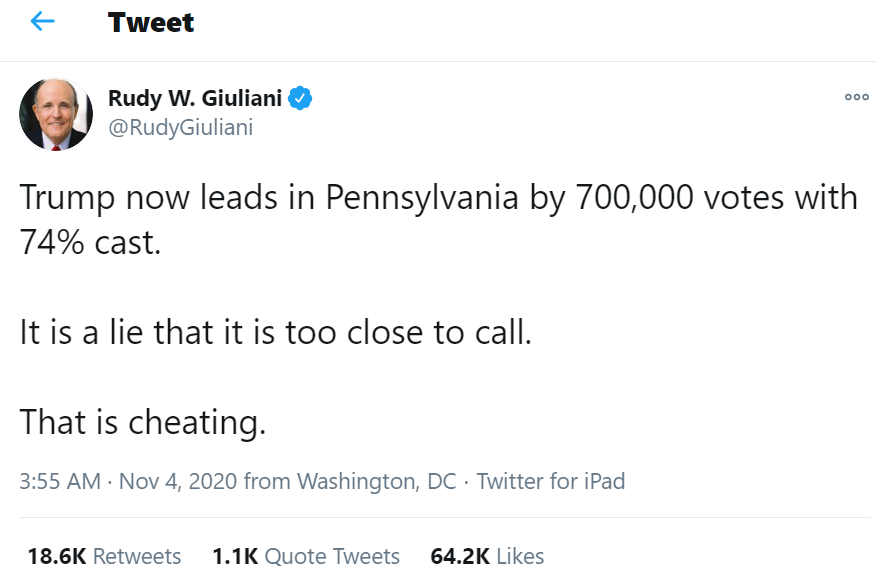Viewport: 877px width, 578px height.
Task: Select the "74% cast." text line
Action: [91, 243]
